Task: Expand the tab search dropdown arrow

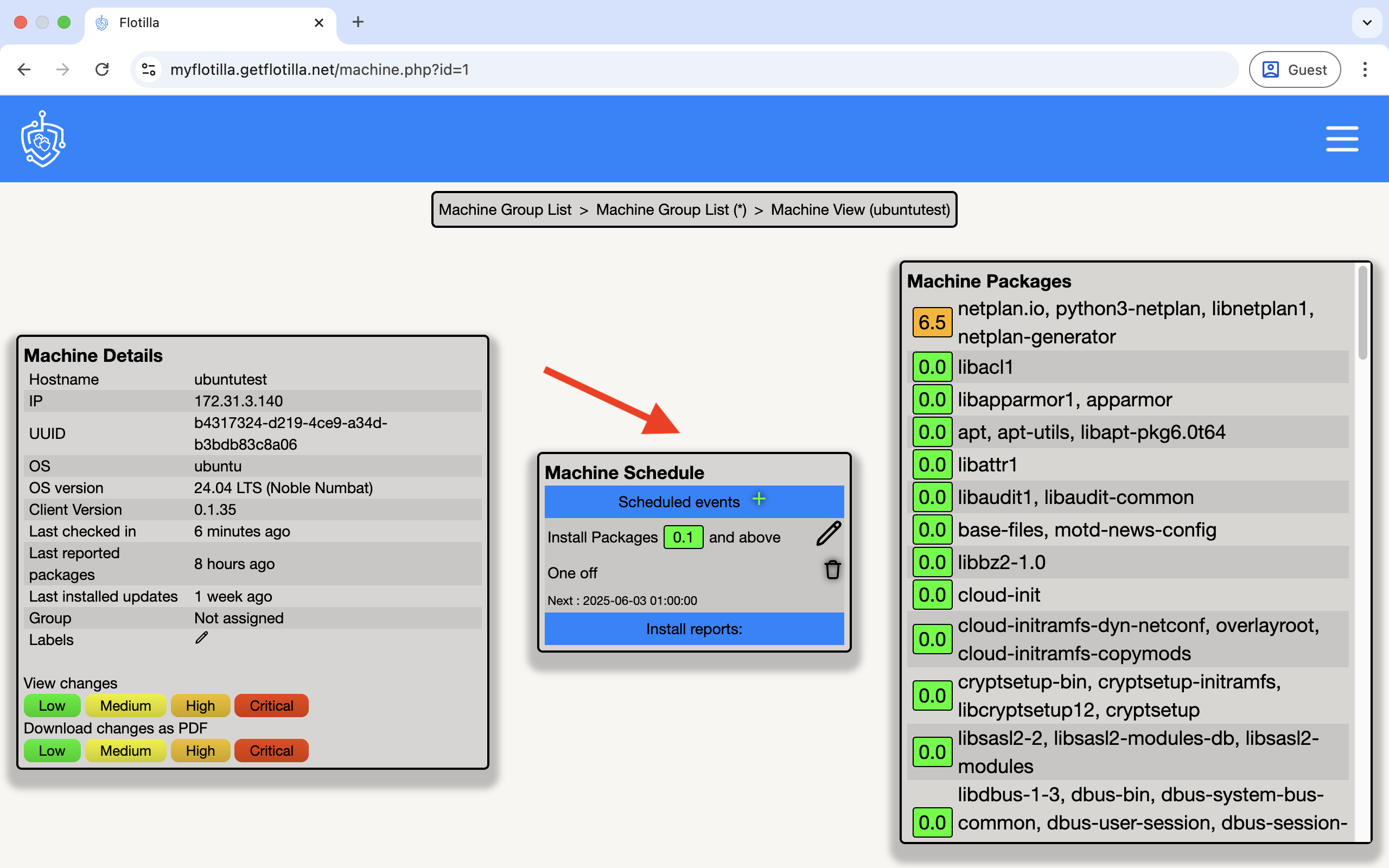Action: point(1367,22)
